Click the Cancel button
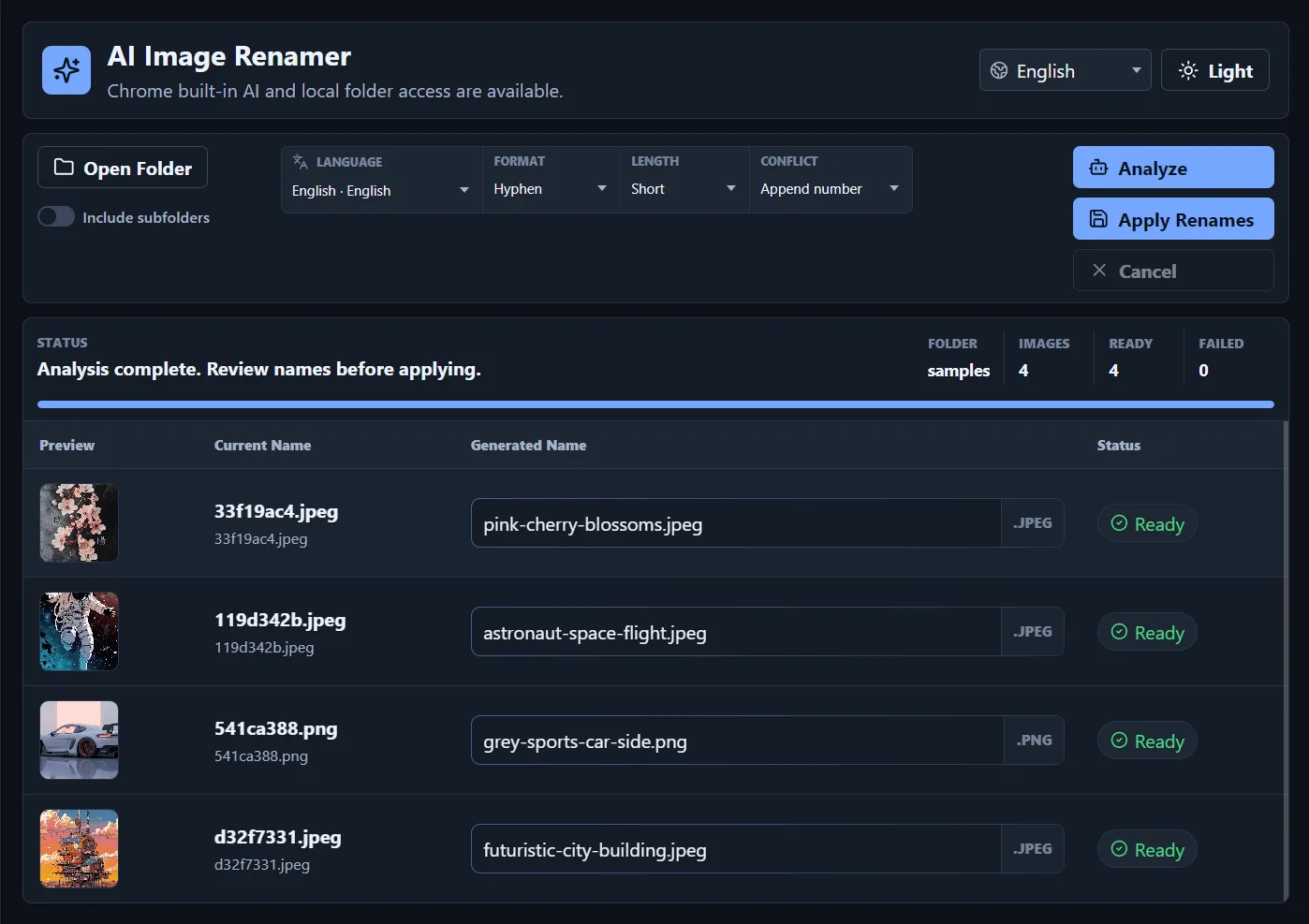The height and width of the screenshot is (924, 1309). click(x=1173, y=271)
